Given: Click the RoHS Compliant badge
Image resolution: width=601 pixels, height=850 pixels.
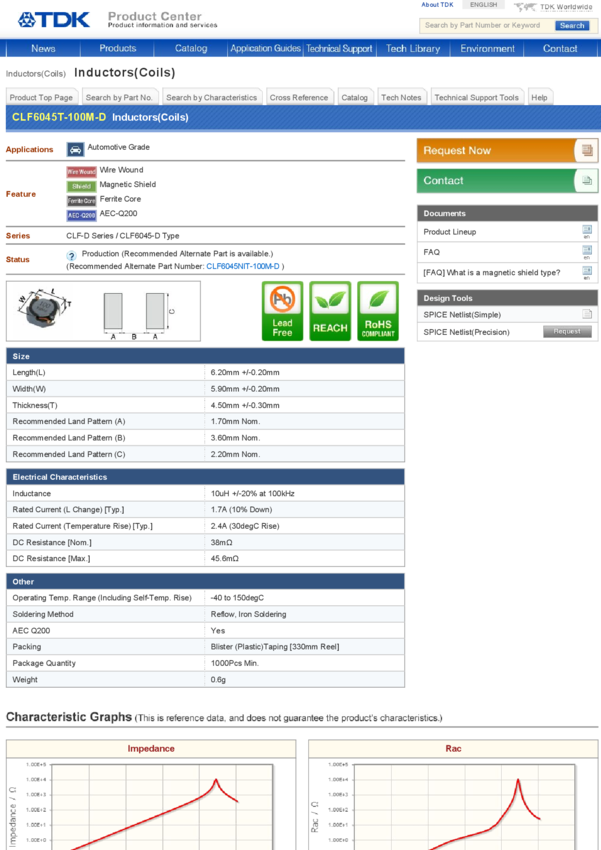Looking at the screenshot, I should 378,311.
